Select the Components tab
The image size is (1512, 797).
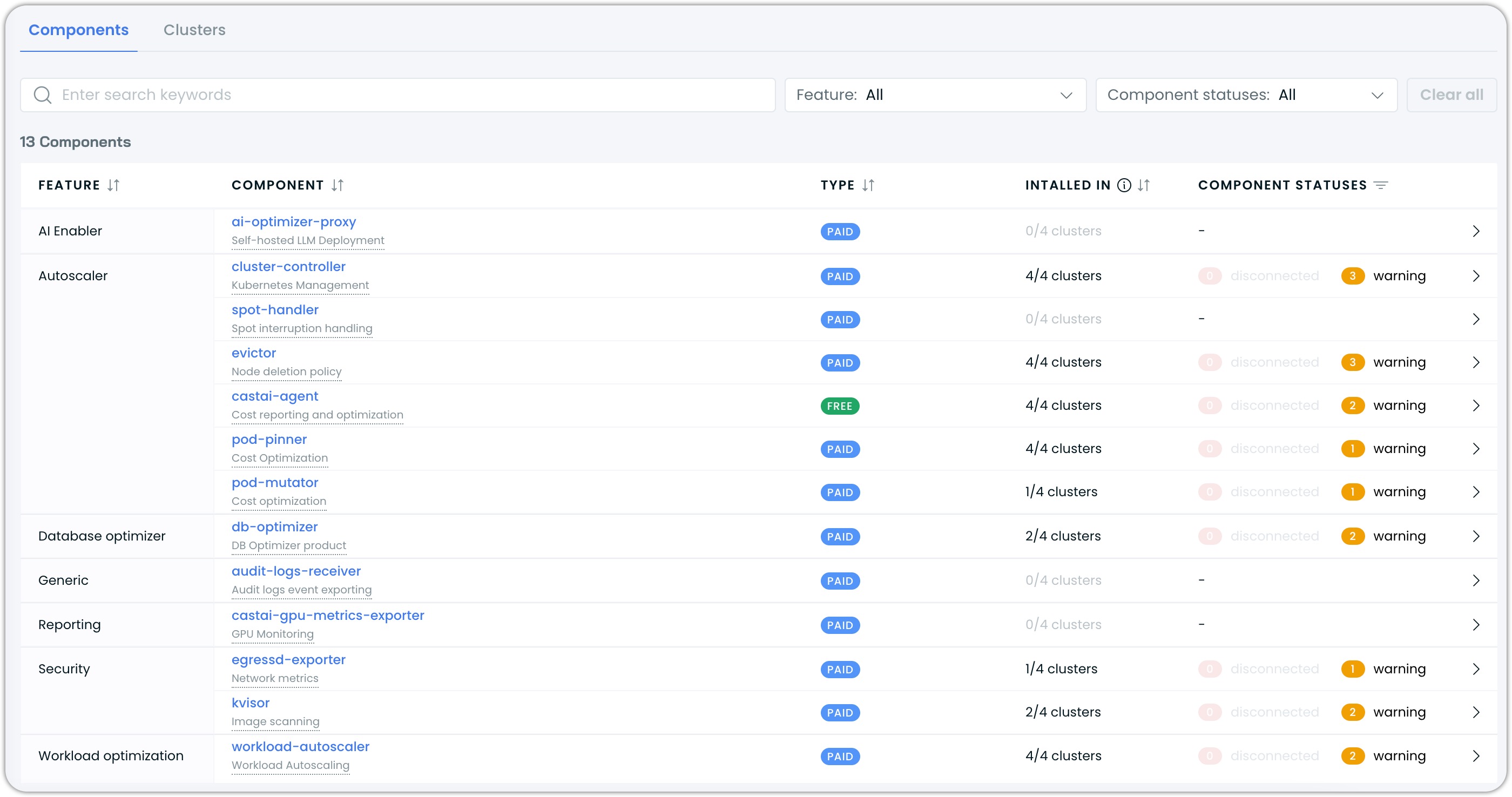(x=79, y=30)
